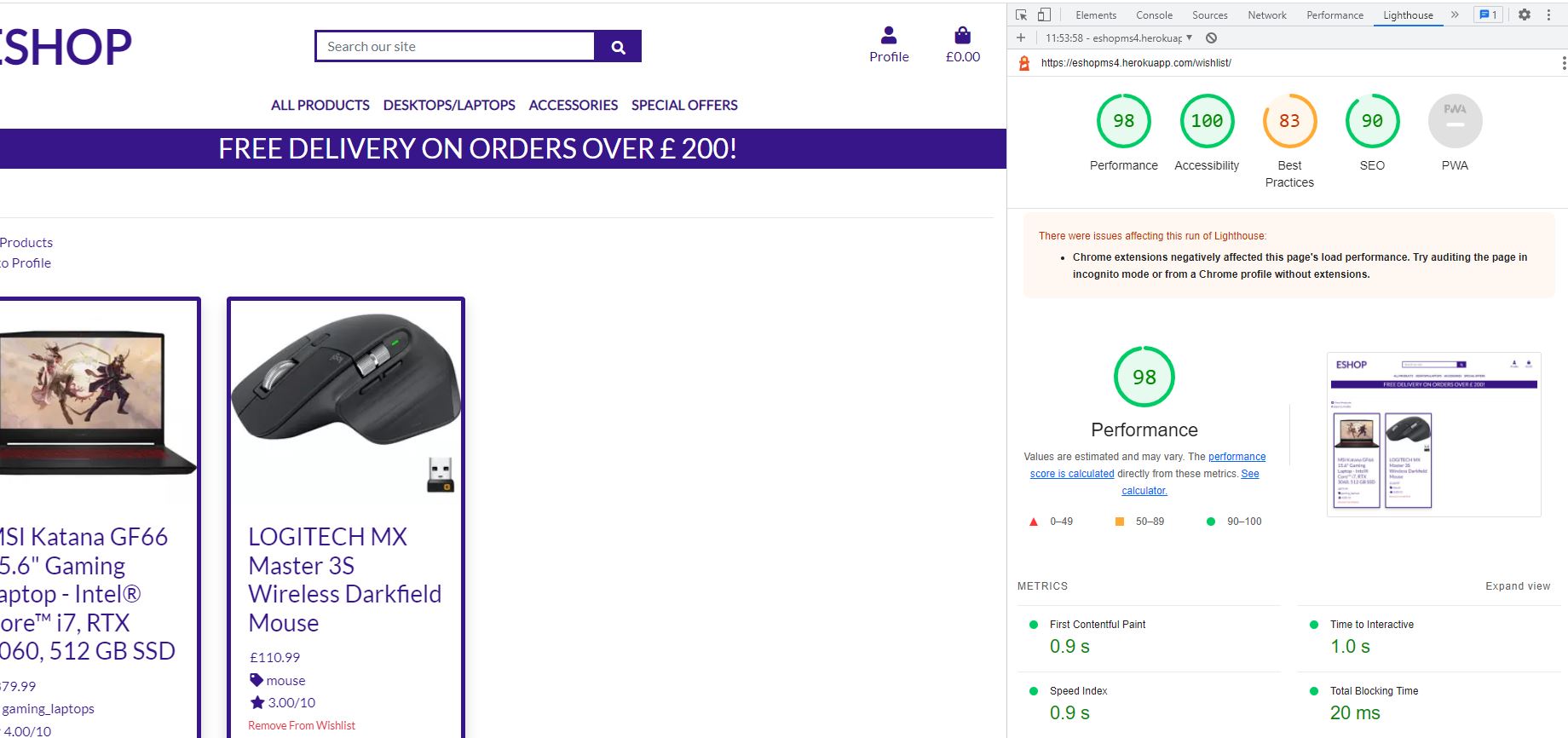Click the Lighthouse page screenshot thumbnail
The image size is (1568, 738).
tap(1433, 434)
